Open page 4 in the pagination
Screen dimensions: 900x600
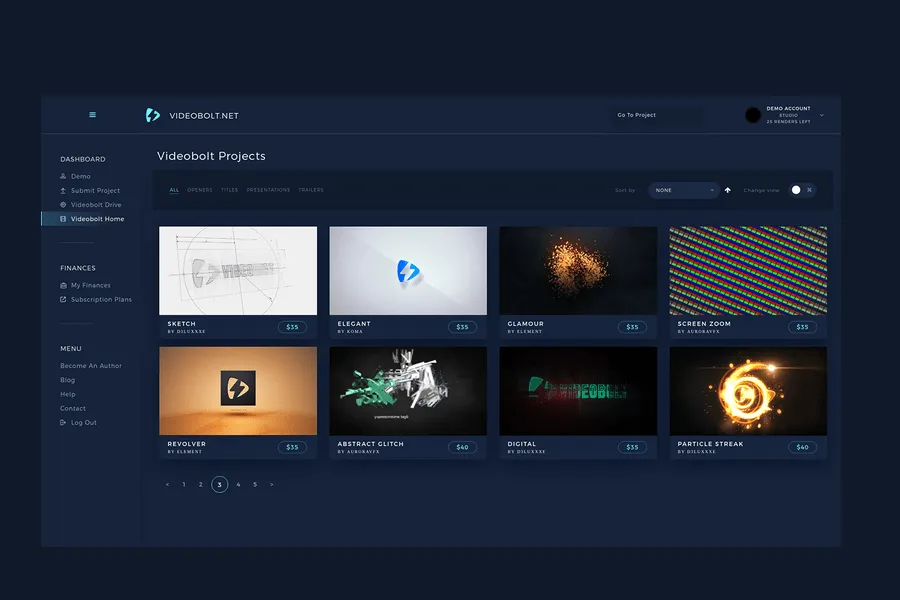click(x=237, y=484)
